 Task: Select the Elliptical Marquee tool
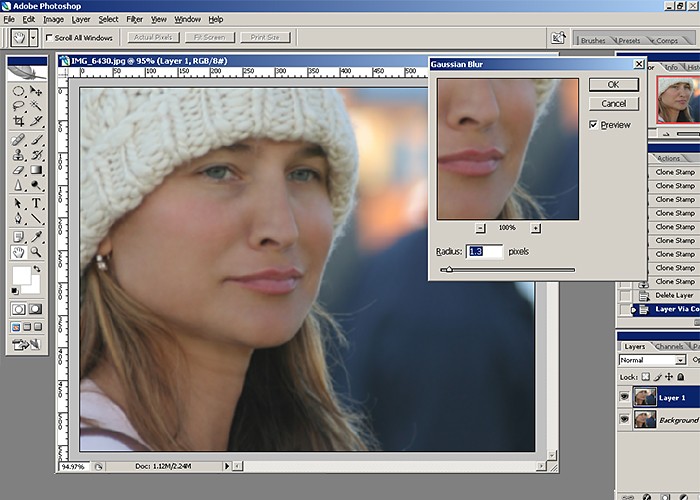[x=18, y=92]
